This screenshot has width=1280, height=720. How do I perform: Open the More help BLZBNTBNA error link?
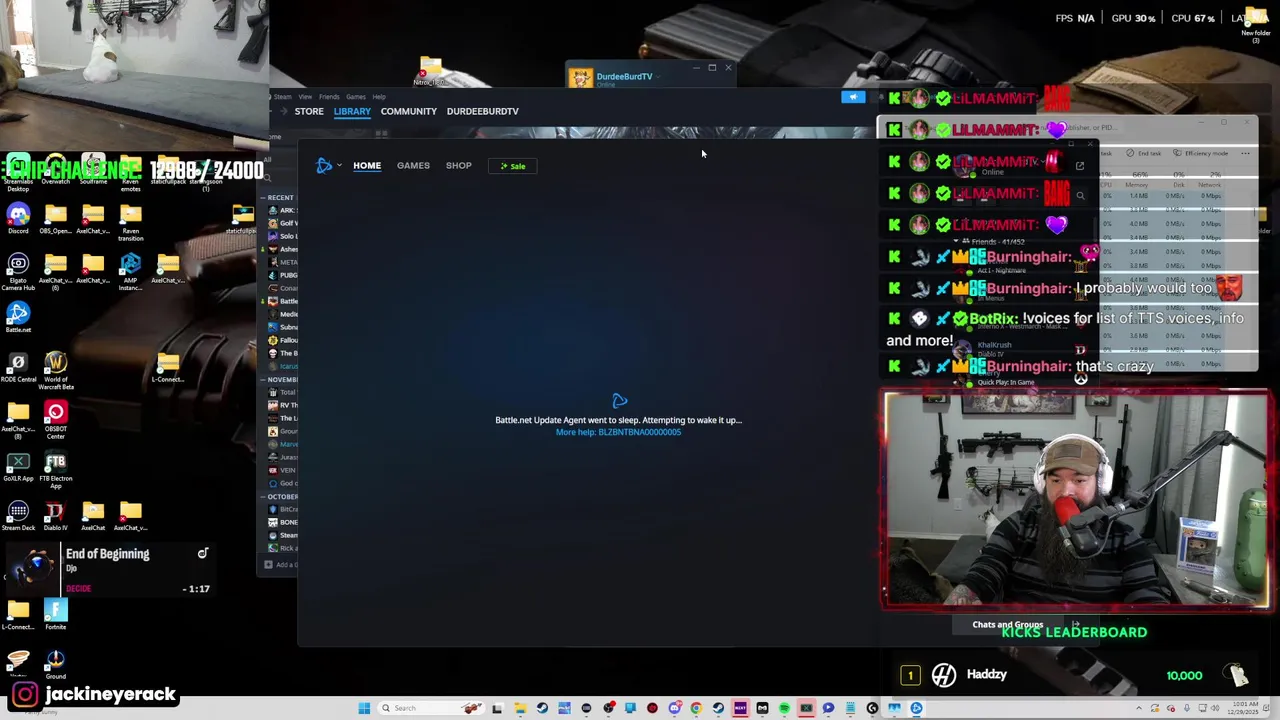[x=618, y=432]
